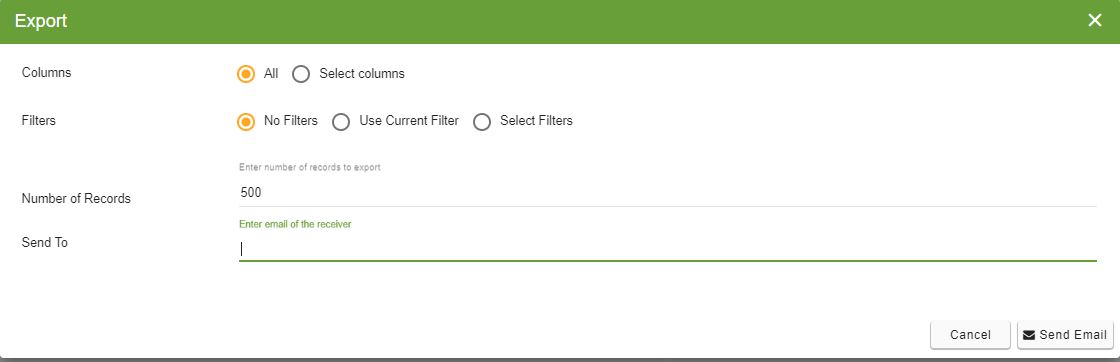Viewport: 1120px width, 362px height.
Task: Click the Send To label
Action: tap(44, 243)
